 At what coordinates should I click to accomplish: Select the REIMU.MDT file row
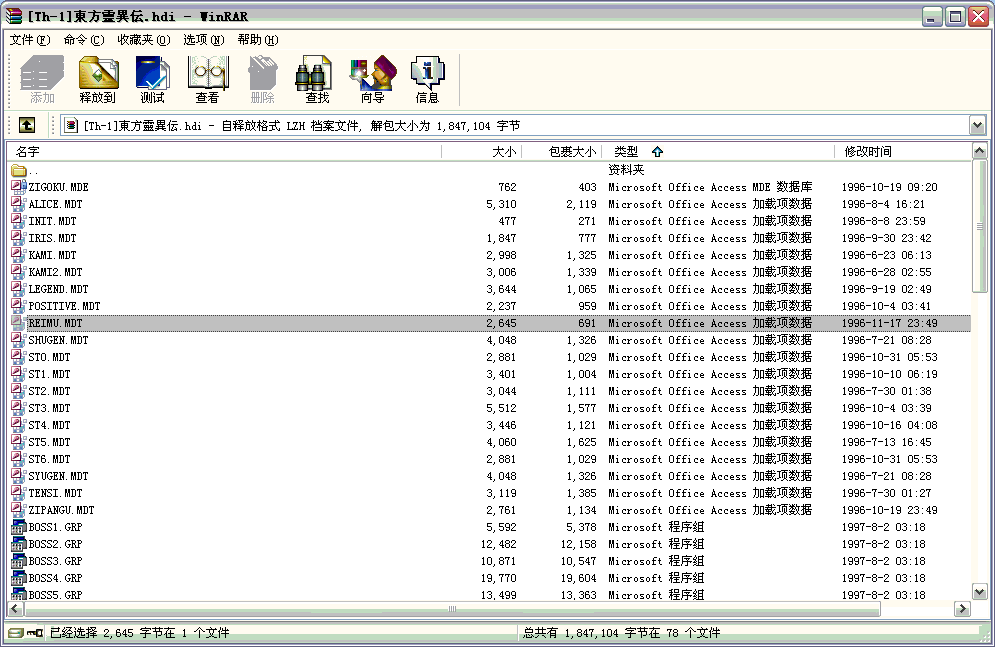point(490,323)
